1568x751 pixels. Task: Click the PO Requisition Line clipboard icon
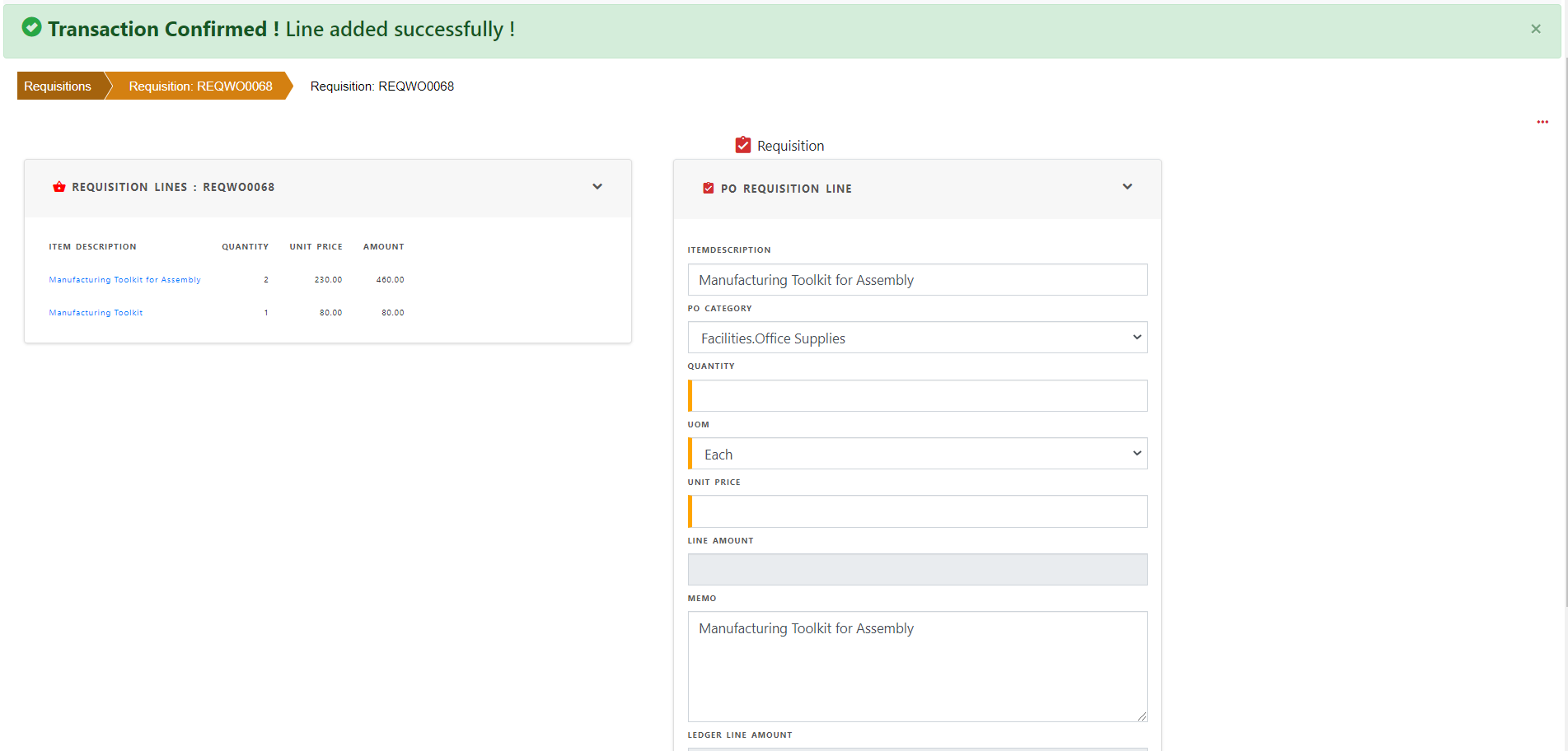pos(708,188)
